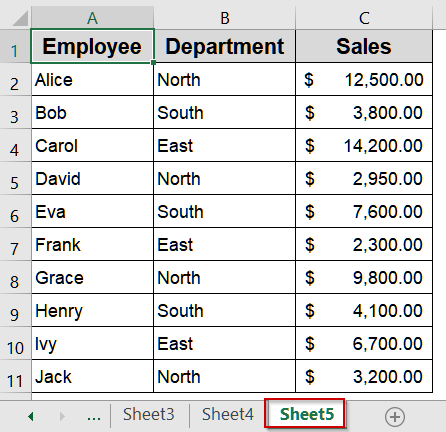Viewport: 446px width, 432px height.
Task: Select row 4 header
Action: click(15, 145)
